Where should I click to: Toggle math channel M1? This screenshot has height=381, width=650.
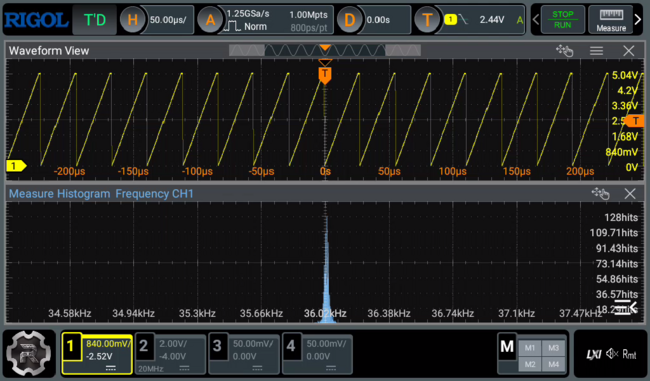tap(529, 348)
